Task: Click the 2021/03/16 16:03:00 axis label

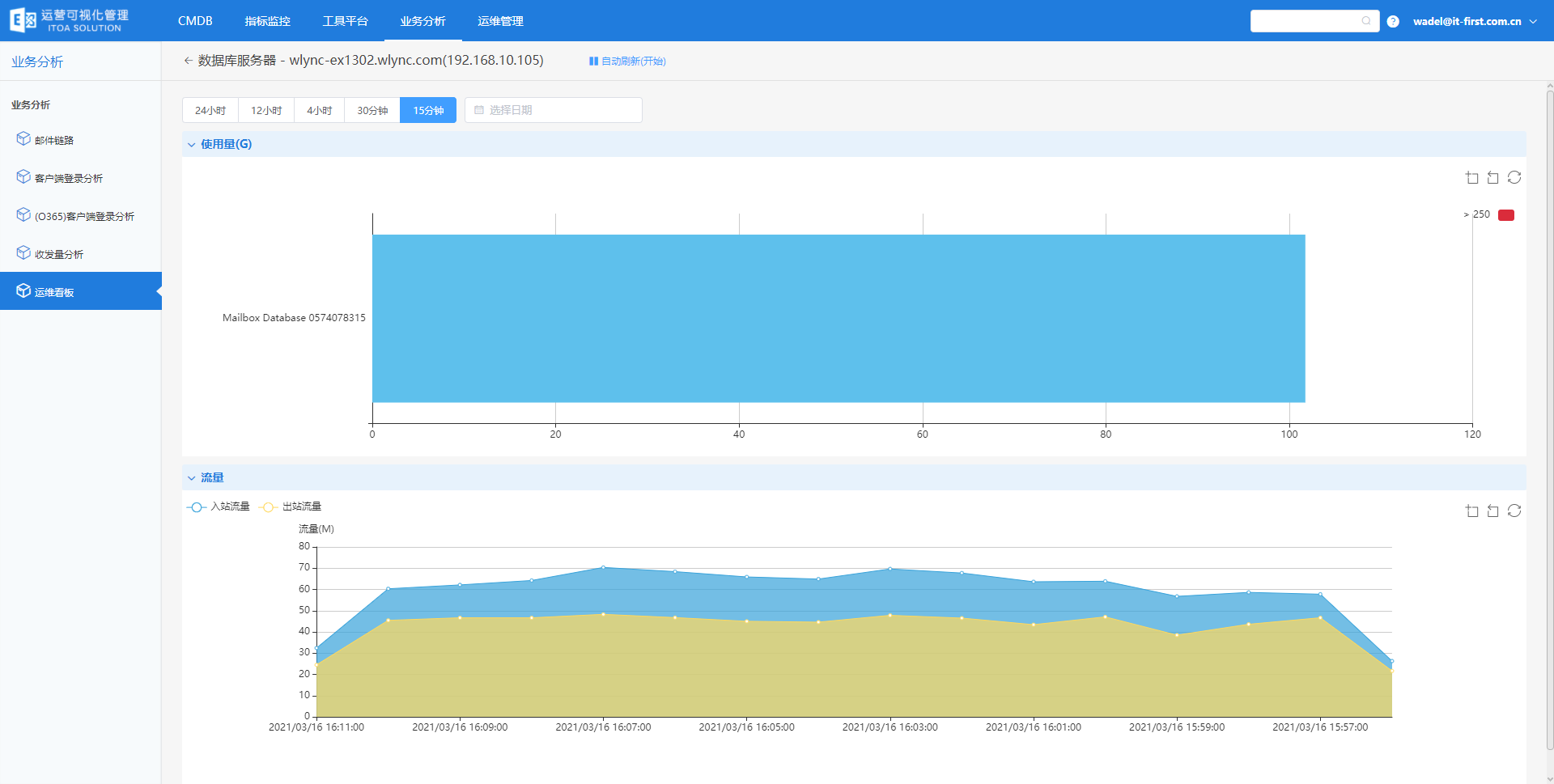Action: (890, 727)
